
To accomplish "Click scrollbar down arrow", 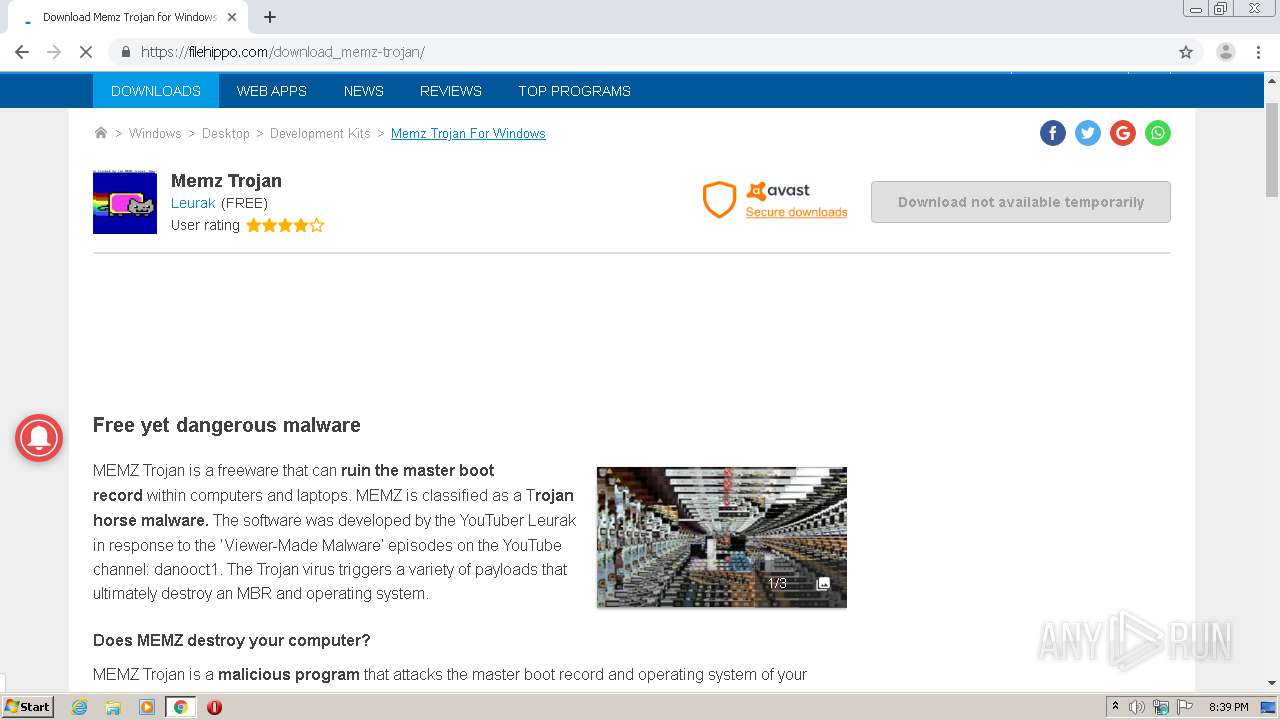I will (1272, 683).
